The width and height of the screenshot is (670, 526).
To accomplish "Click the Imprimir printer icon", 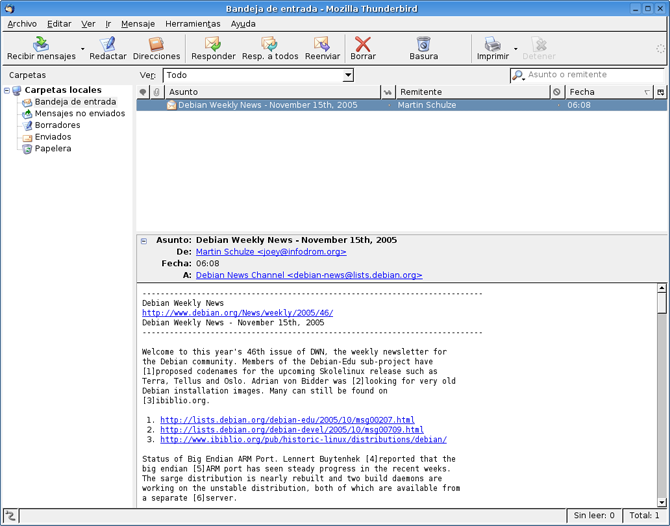I will pyautogui.click(x=492, y=44).
